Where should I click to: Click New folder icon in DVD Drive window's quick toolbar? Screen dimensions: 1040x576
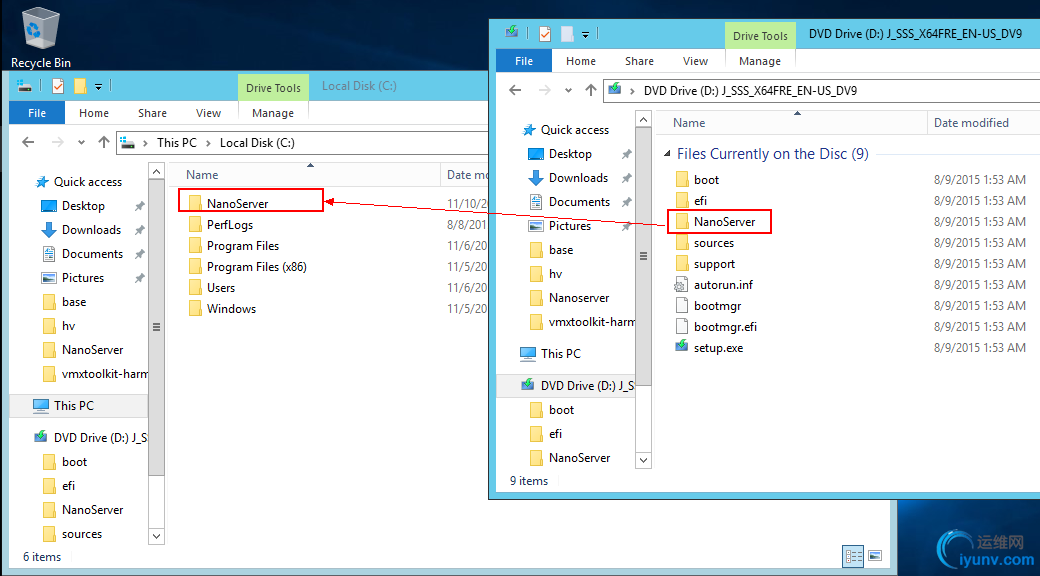pos(567,34)
